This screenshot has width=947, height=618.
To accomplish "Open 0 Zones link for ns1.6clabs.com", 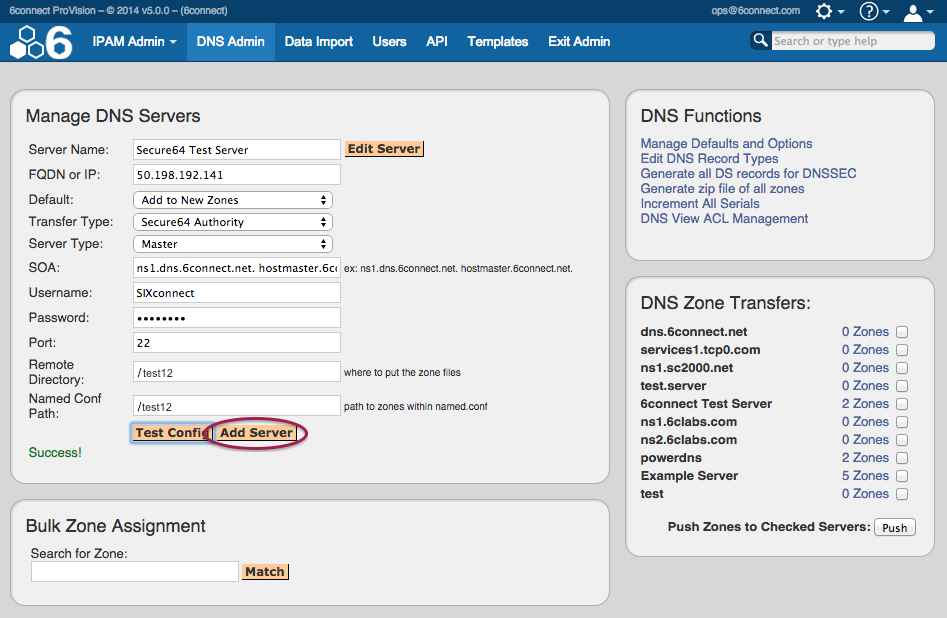I will [x=865, y=422].
